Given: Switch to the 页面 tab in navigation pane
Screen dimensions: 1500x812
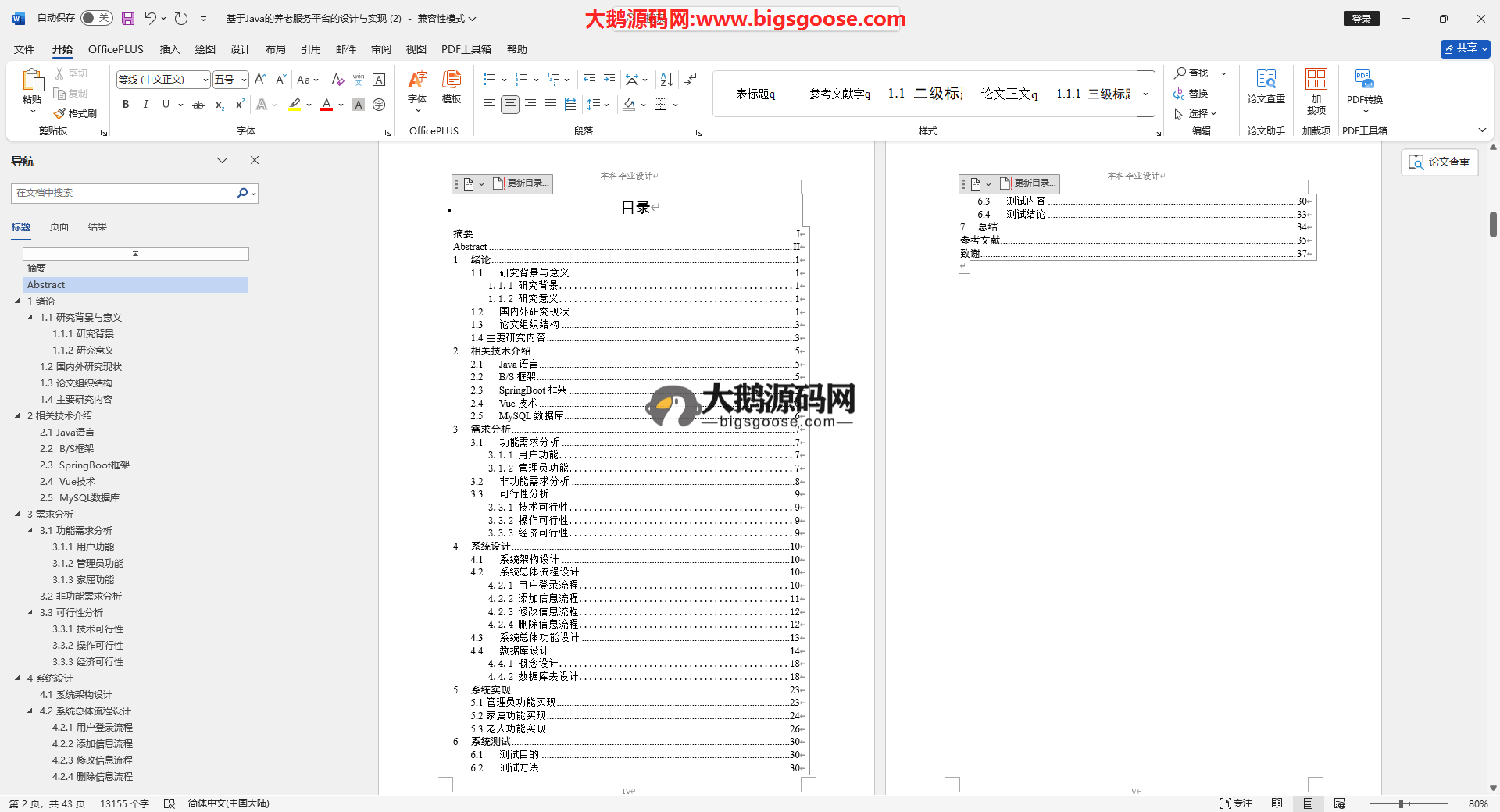Looking at the screenshot, I should [59, 227].
